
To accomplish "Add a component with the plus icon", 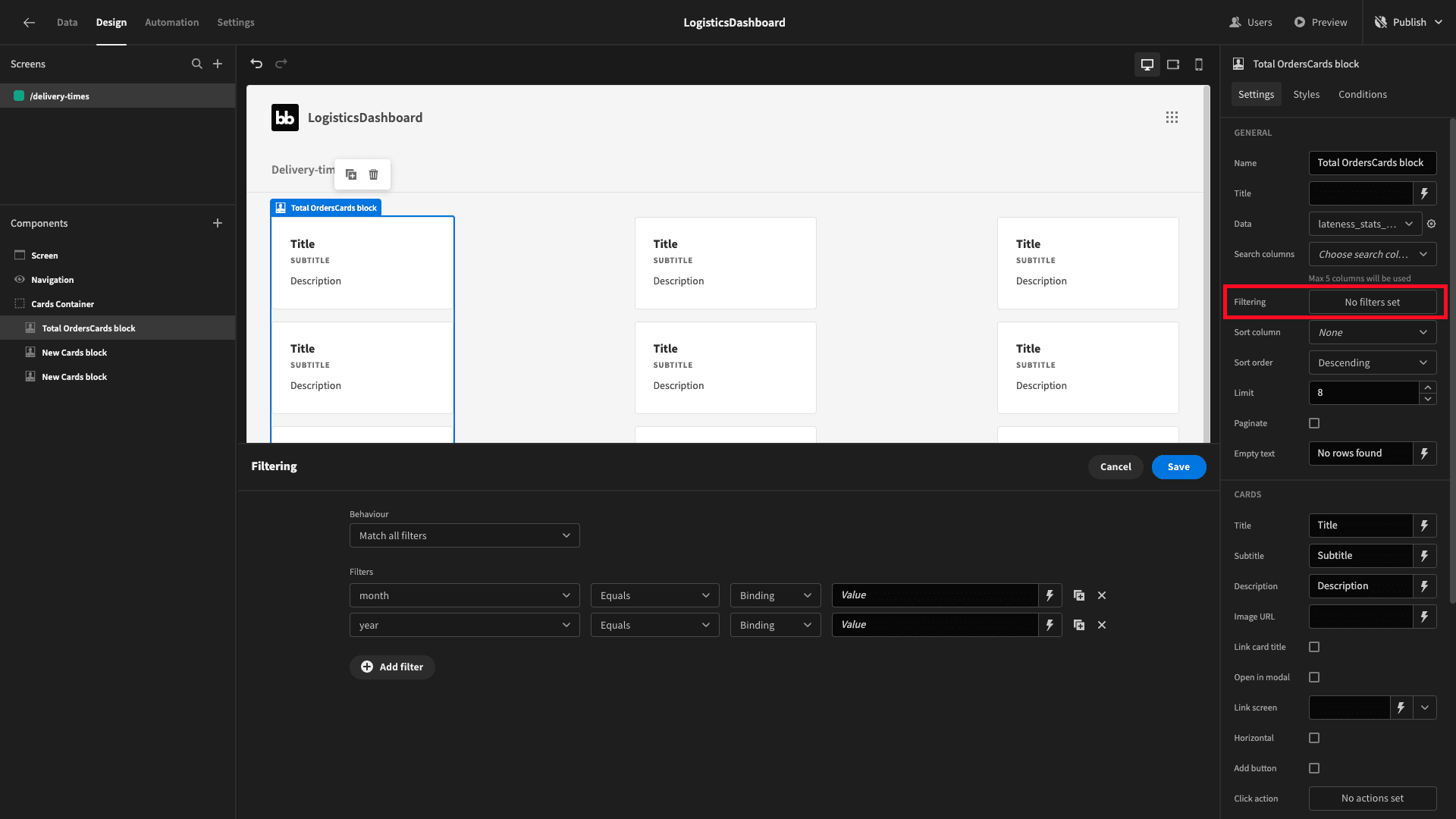I will [x=218, y=223].
